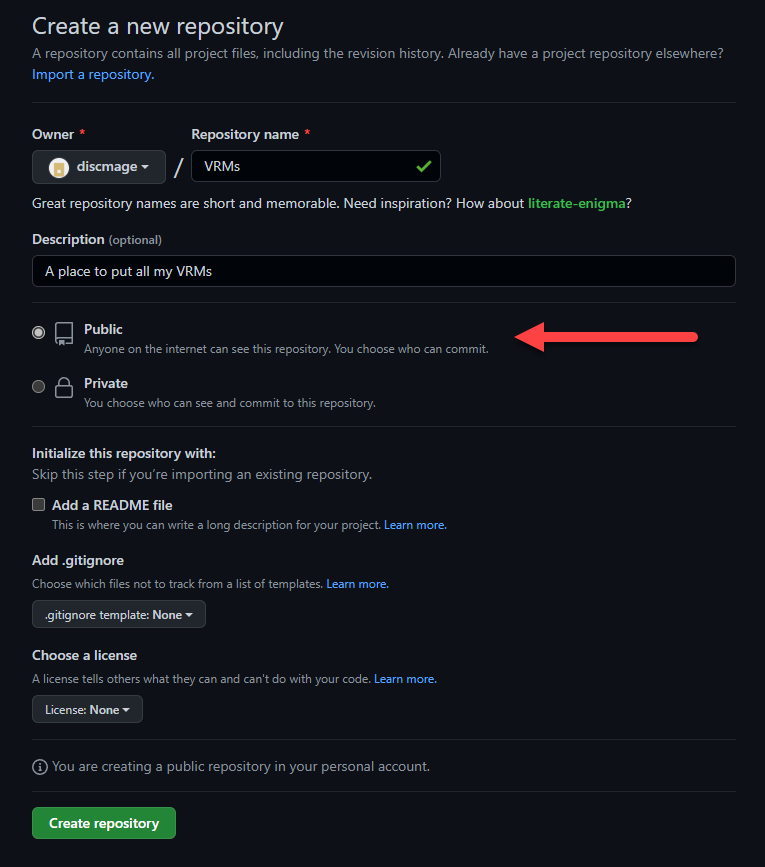Select the Private radio button

point(38,386)
